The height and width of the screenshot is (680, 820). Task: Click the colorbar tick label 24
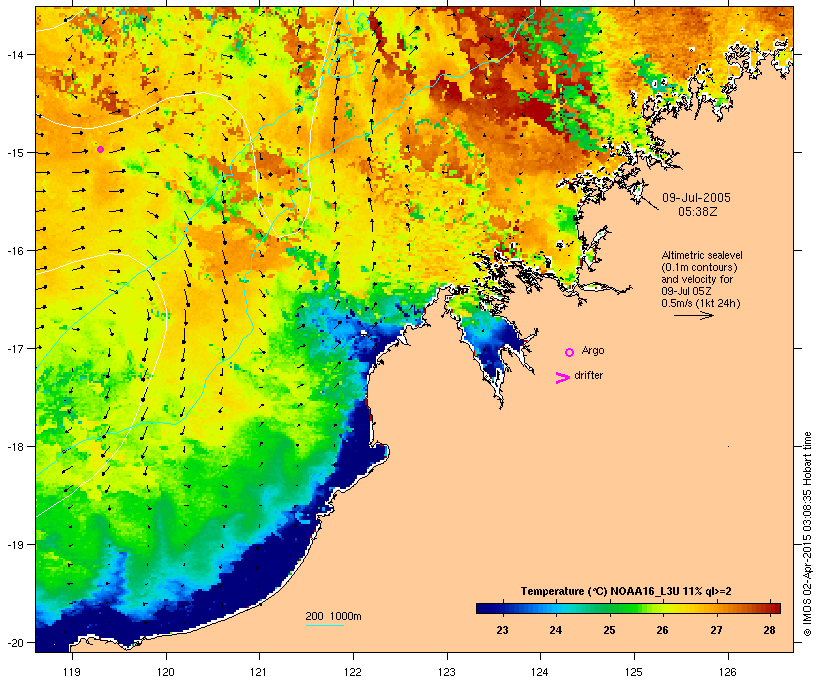555,630
